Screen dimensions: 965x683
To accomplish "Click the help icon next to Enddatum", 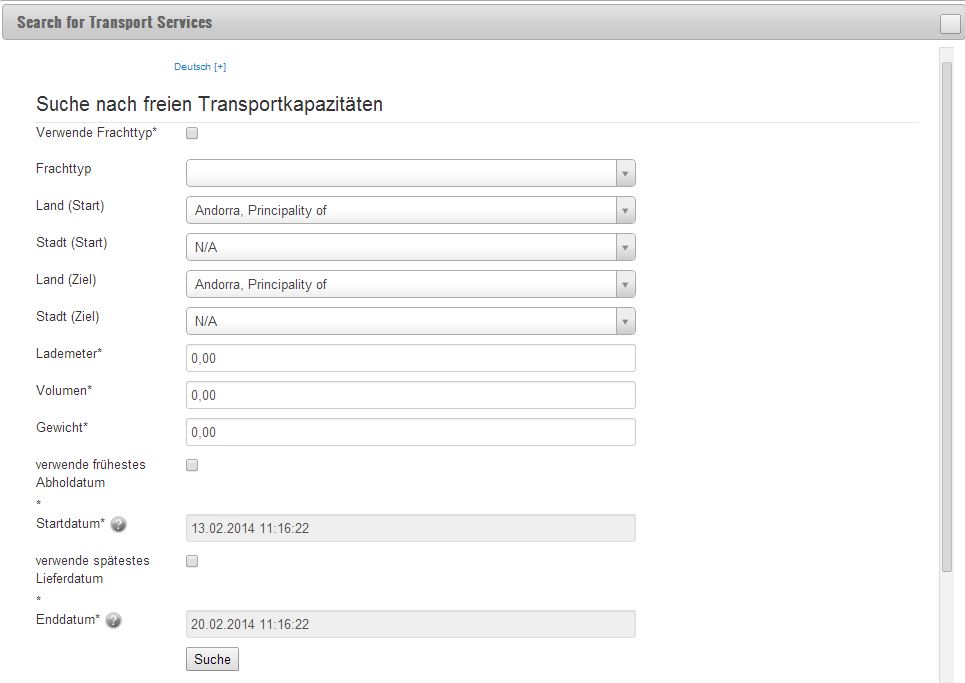I will point(113,620).
